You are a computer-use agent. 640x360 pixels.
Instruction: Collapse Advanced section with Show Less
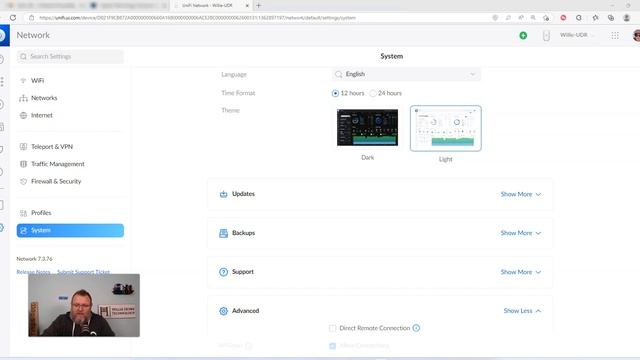coord(522,311)
